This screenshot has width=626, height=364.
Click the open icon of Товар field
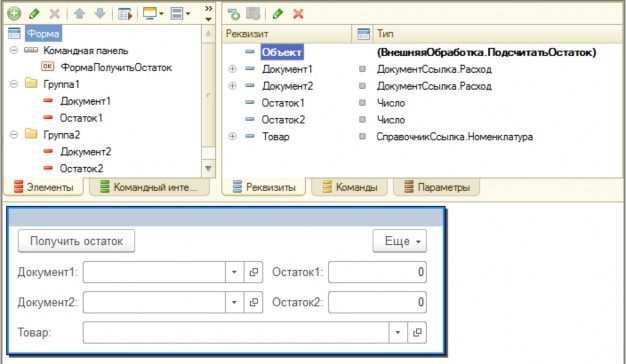pyautogui.click(x=417, y=332)
